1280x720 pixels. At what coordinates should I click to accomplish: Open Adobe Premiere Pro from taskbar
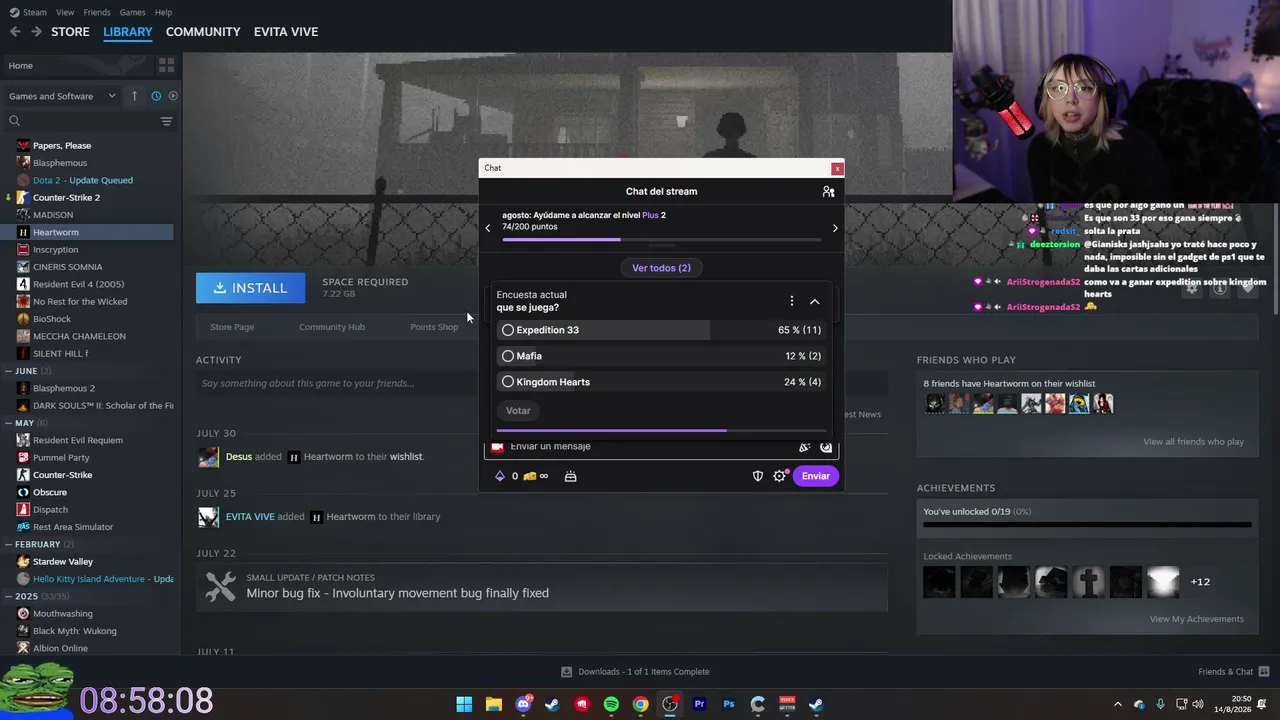tap(699, 704)
